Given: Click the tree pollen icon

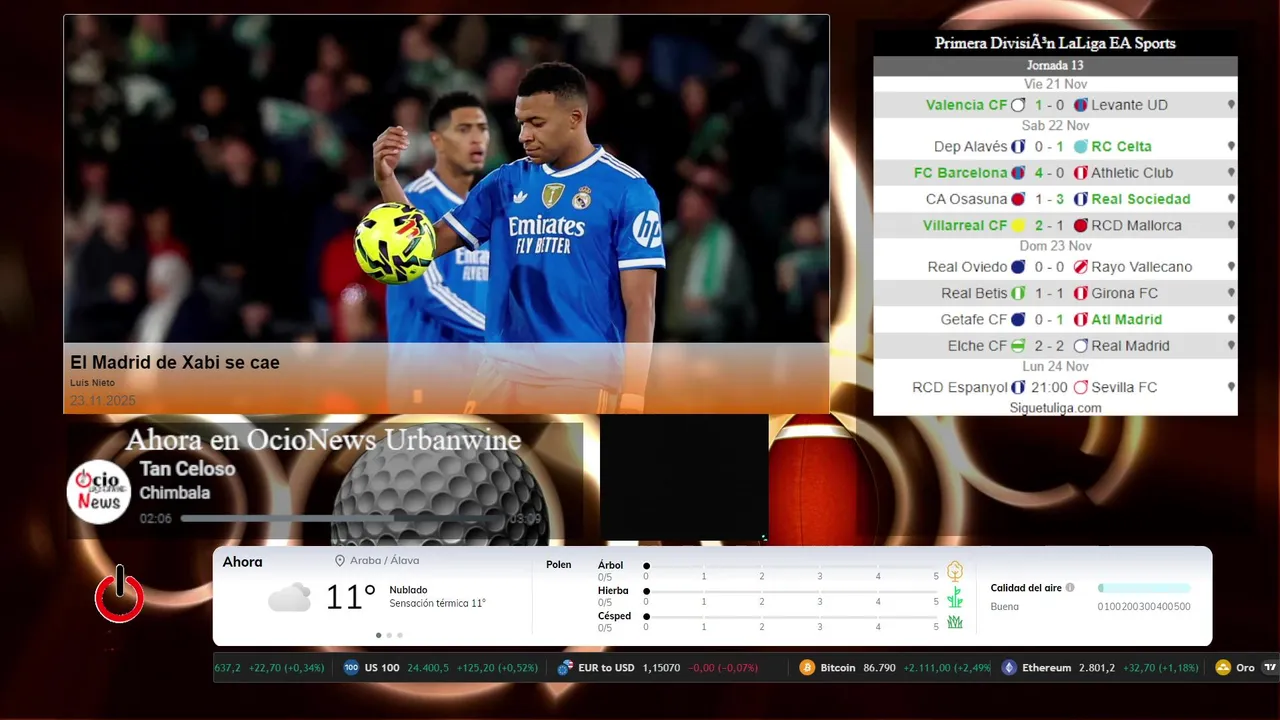Looking at the screenshot, I should 955,571.
